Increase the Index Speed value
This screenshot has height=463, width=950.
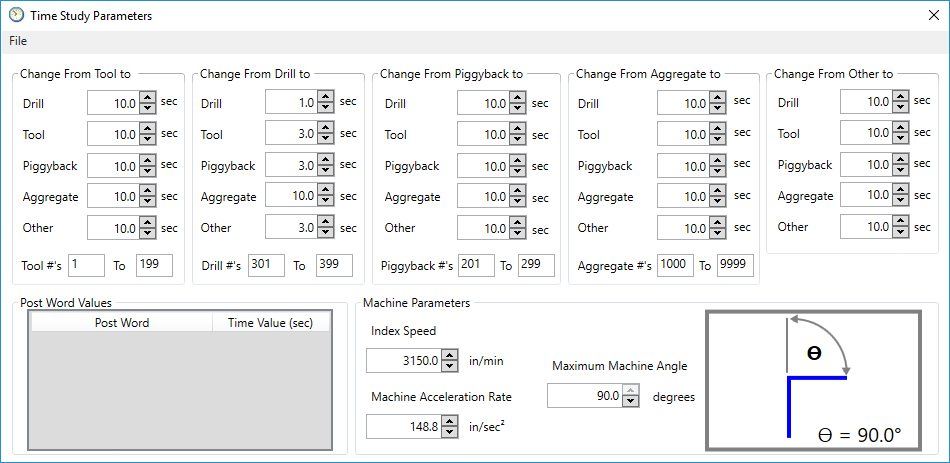coord(450,356)
